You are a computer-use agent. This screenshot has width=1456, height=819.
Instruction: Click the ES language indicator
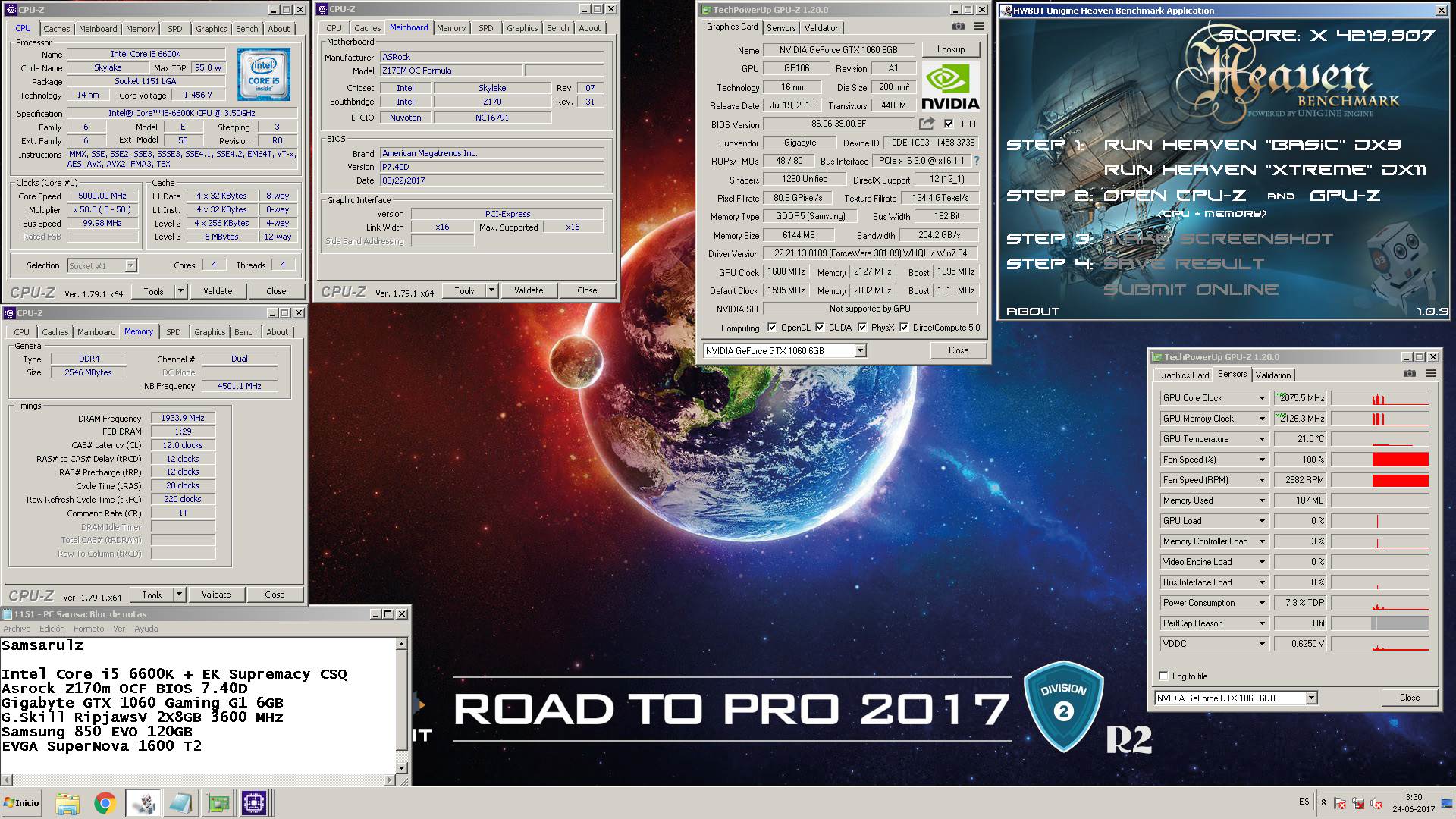(x=1304, y=802)
